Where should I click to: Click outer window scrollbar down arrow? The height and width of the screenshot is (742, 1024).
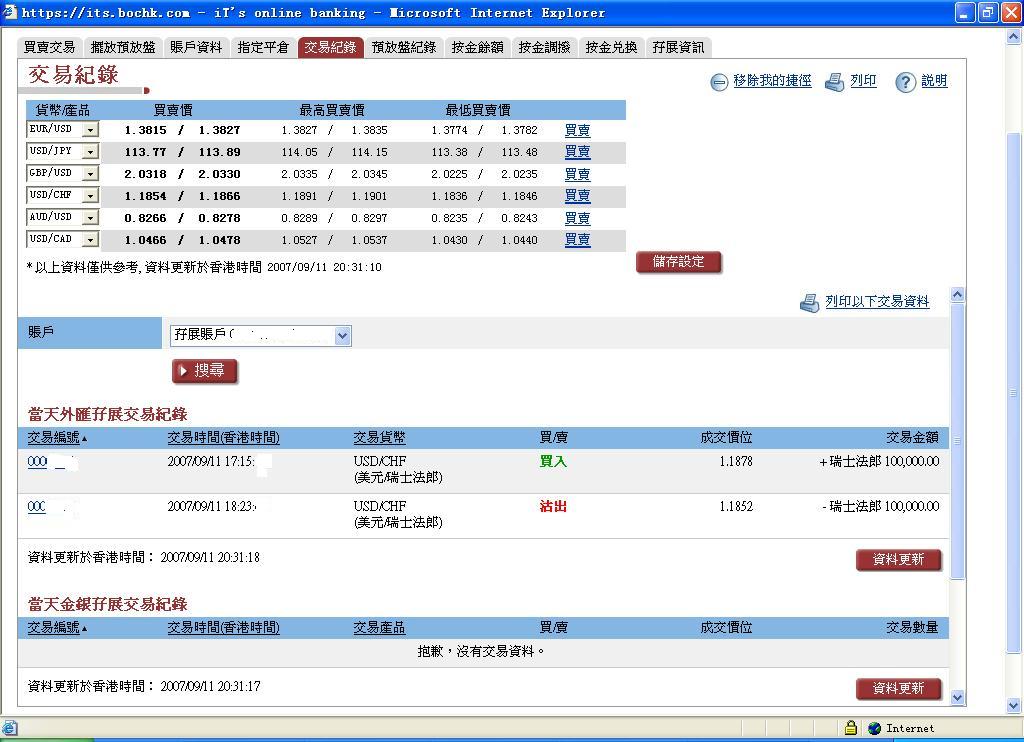point(1014,705)
